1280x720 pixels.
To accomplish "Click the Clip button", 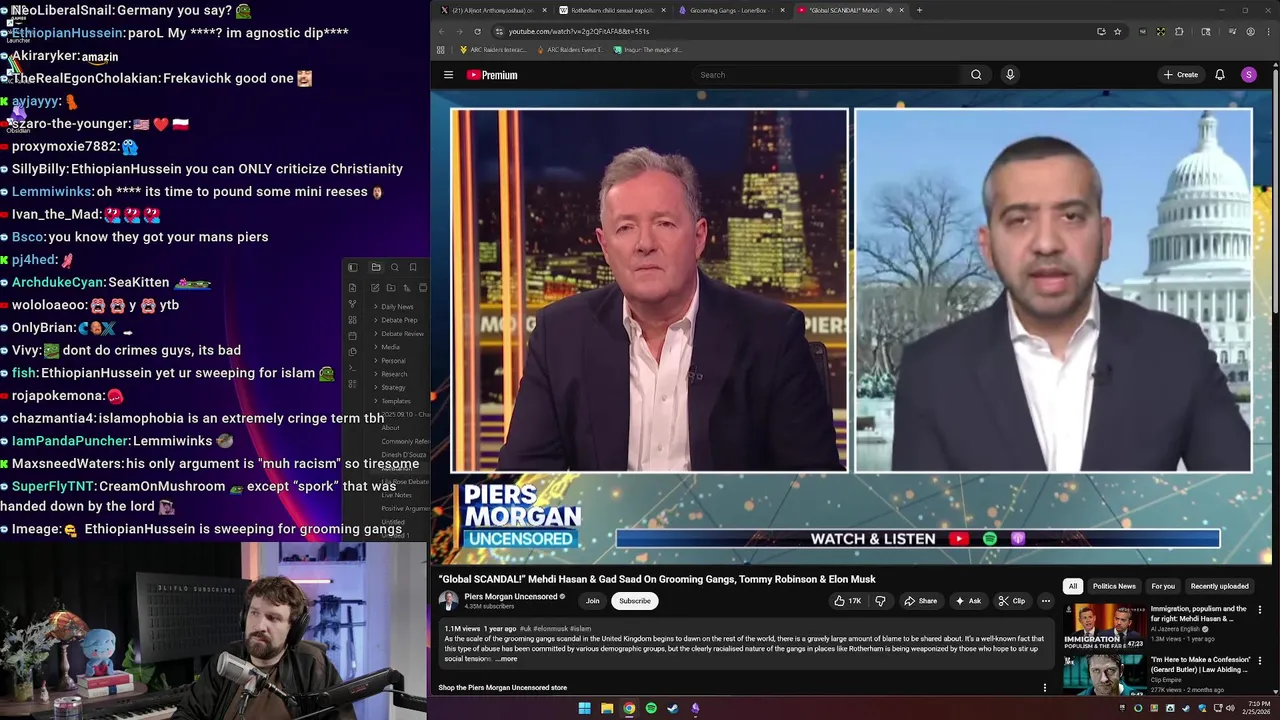I will point(1012,601).
